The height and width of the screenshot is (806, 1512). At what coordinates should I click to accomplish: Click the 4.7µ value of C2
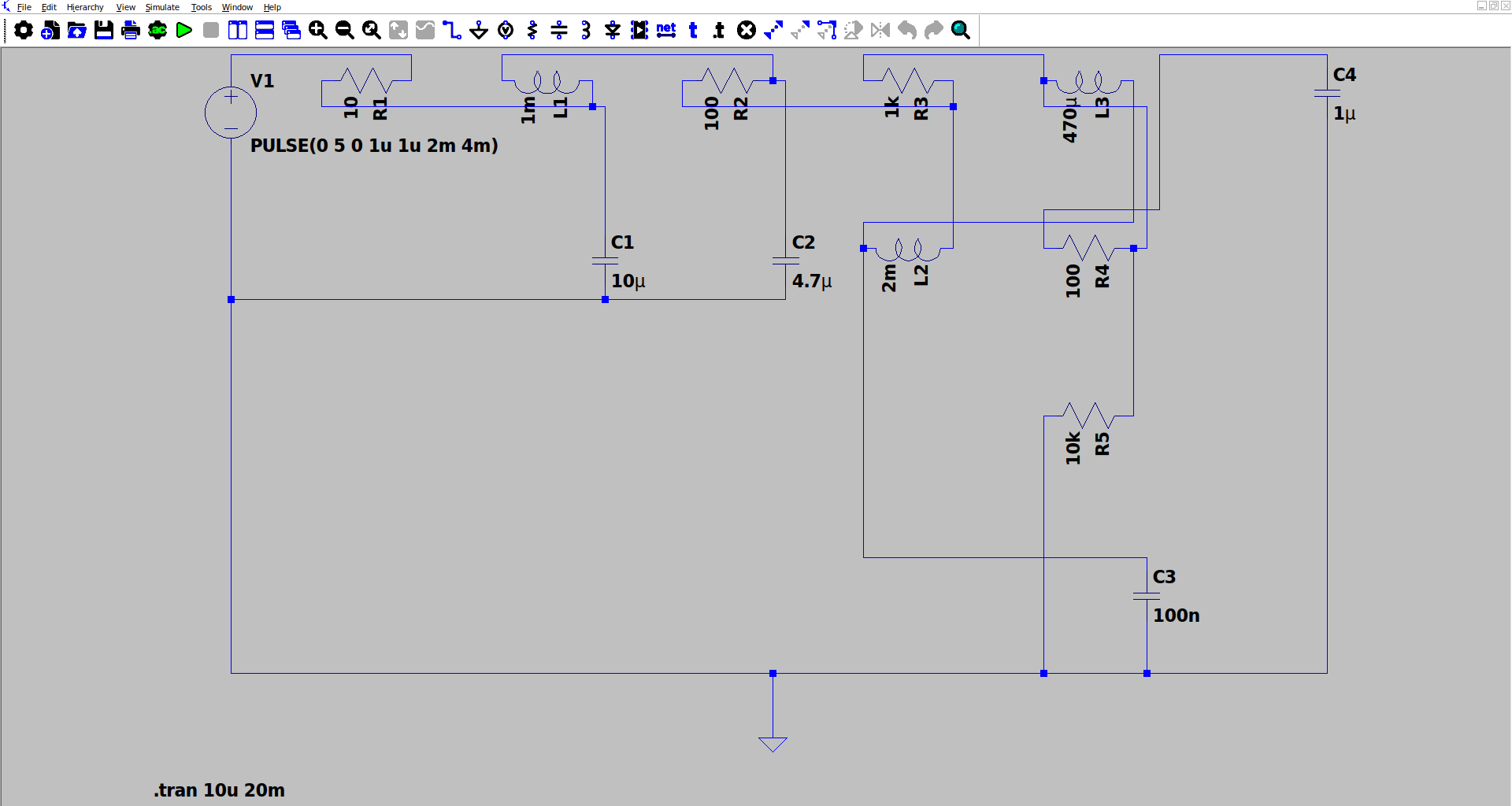(812, 281)
